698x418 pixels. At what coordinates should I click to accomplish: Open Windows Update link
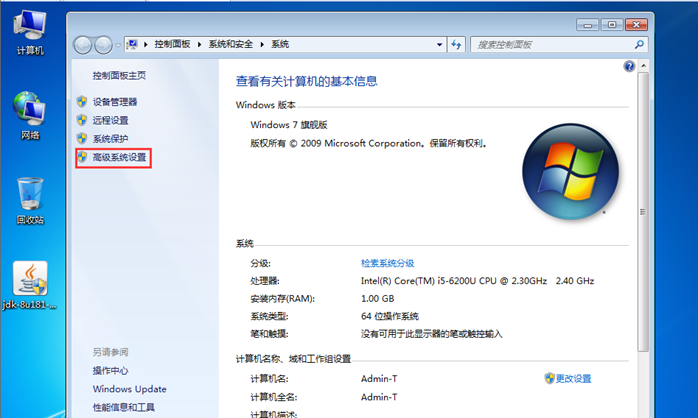pos(130,389)
